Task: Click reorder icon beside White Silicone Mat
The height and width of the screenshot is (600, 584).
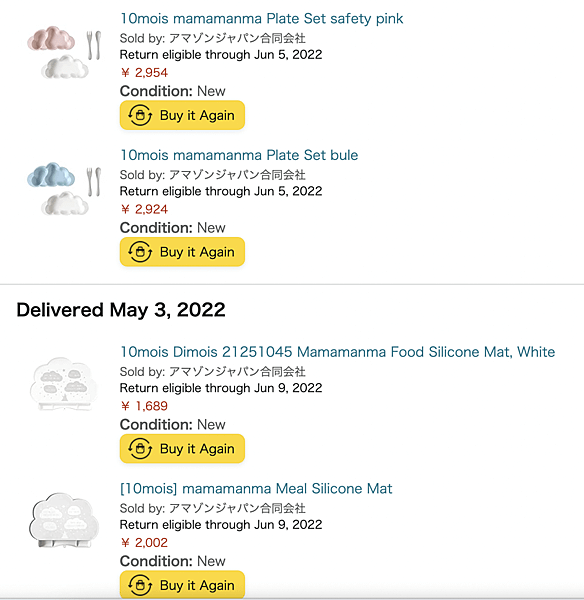Action: [140, 448]
